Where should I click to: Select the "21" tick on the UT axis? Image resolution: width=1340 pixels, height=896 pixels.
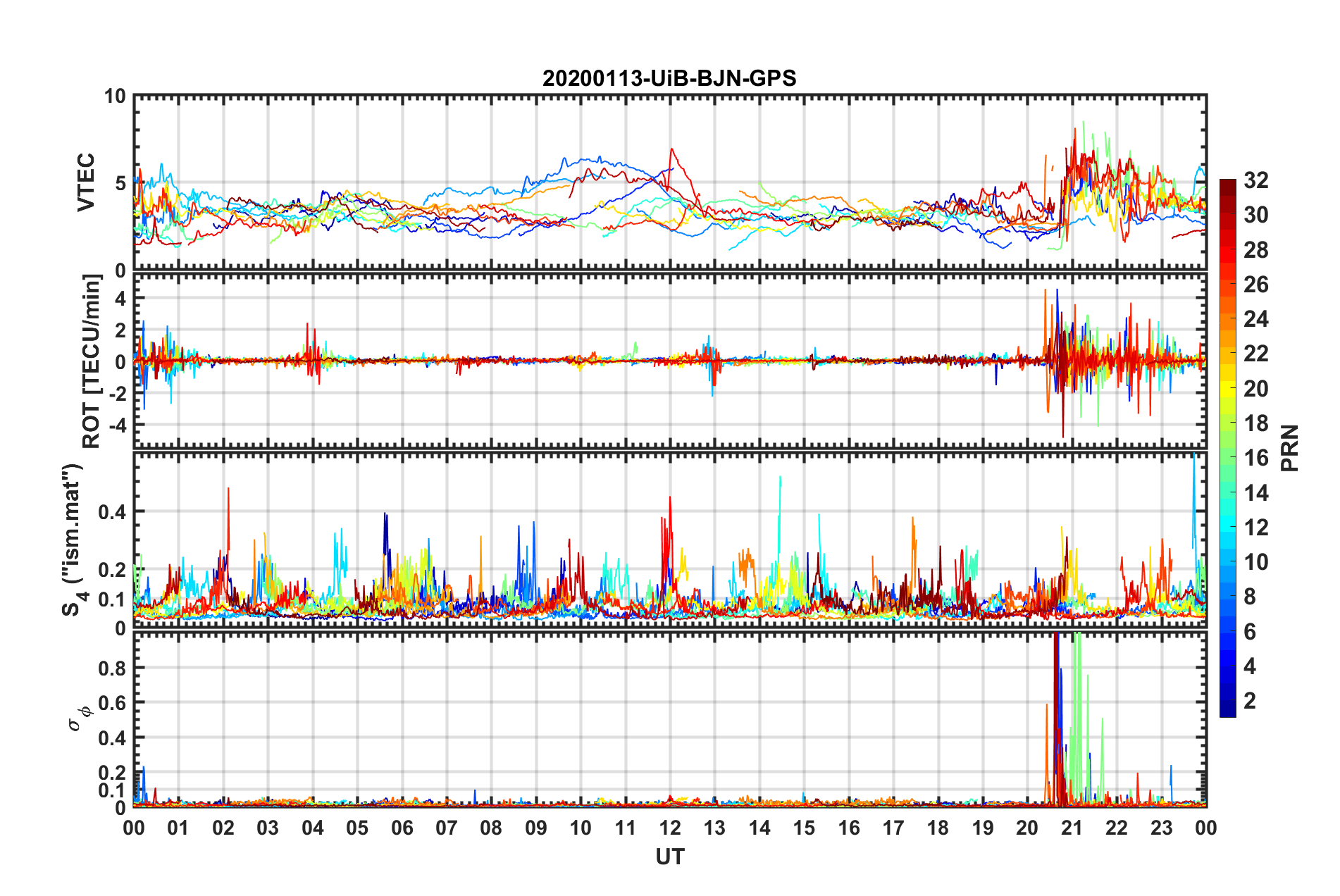point(1072,828)
